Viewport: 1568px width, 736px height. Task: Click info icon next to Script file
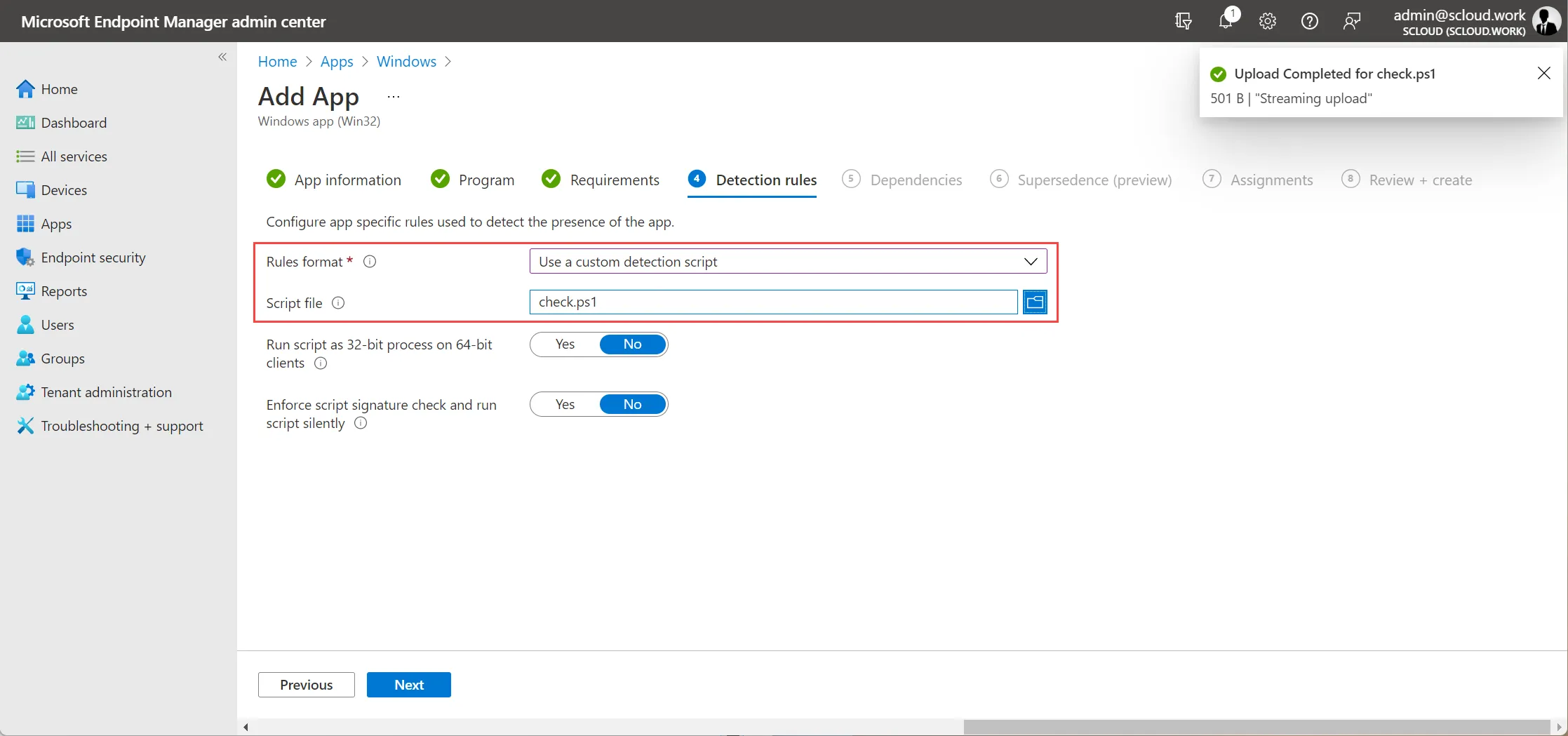click(338, 303)
